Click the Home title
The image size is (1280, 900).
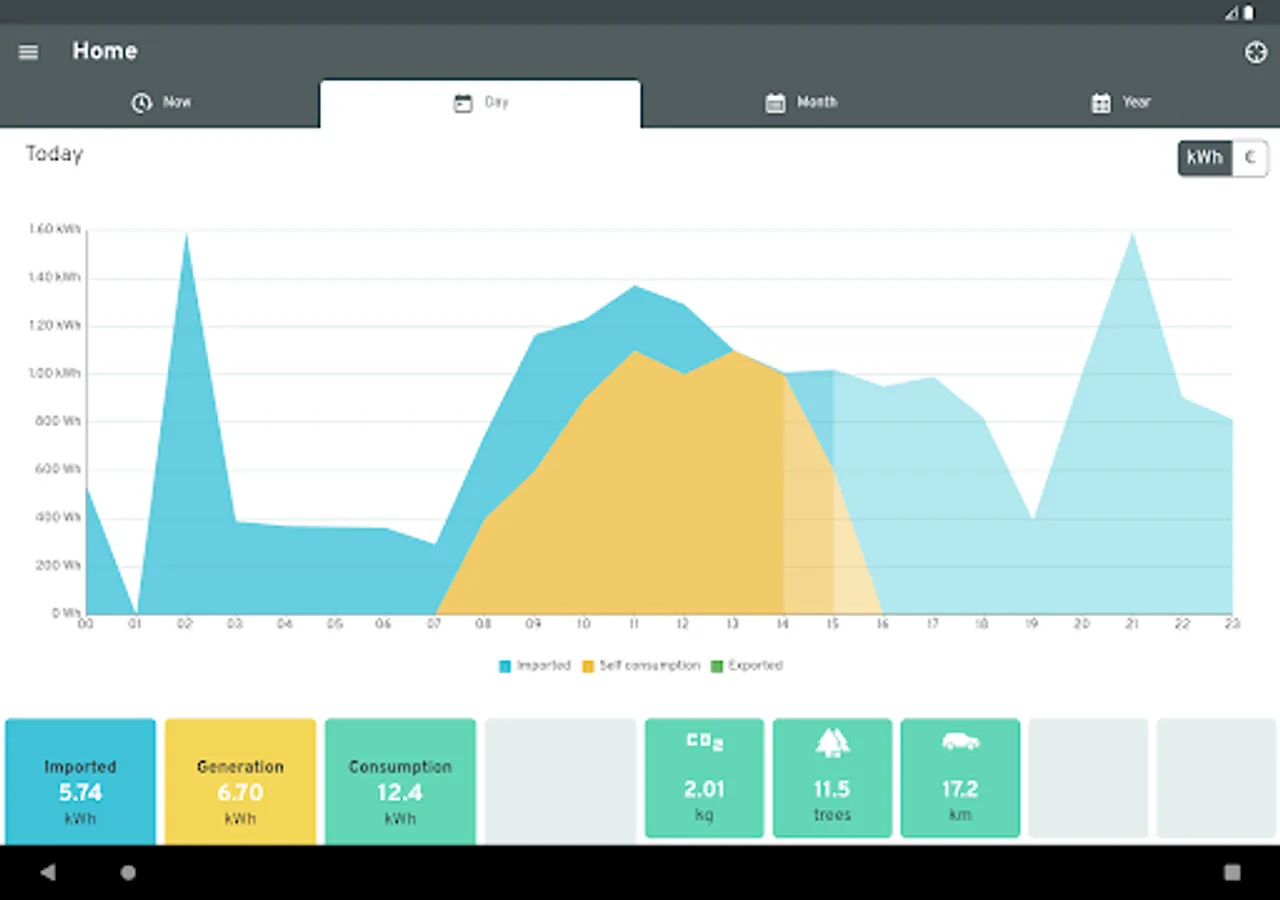105,51
